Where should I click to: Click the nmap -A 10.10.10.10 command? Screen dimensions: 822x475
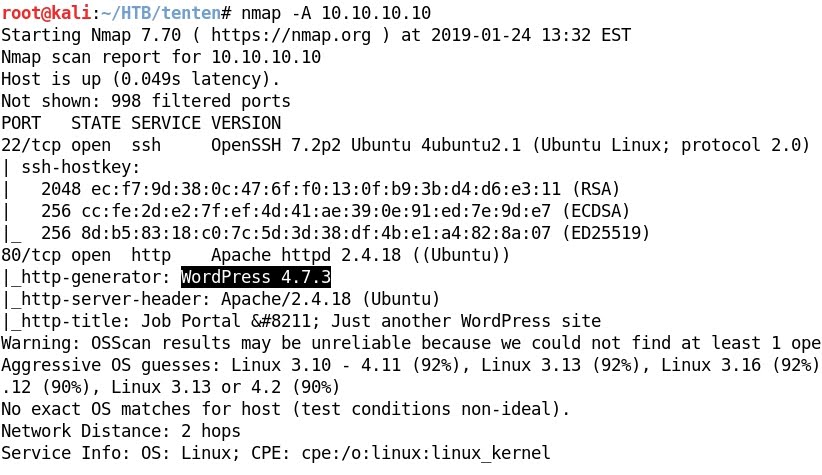(x=336, y=13)
